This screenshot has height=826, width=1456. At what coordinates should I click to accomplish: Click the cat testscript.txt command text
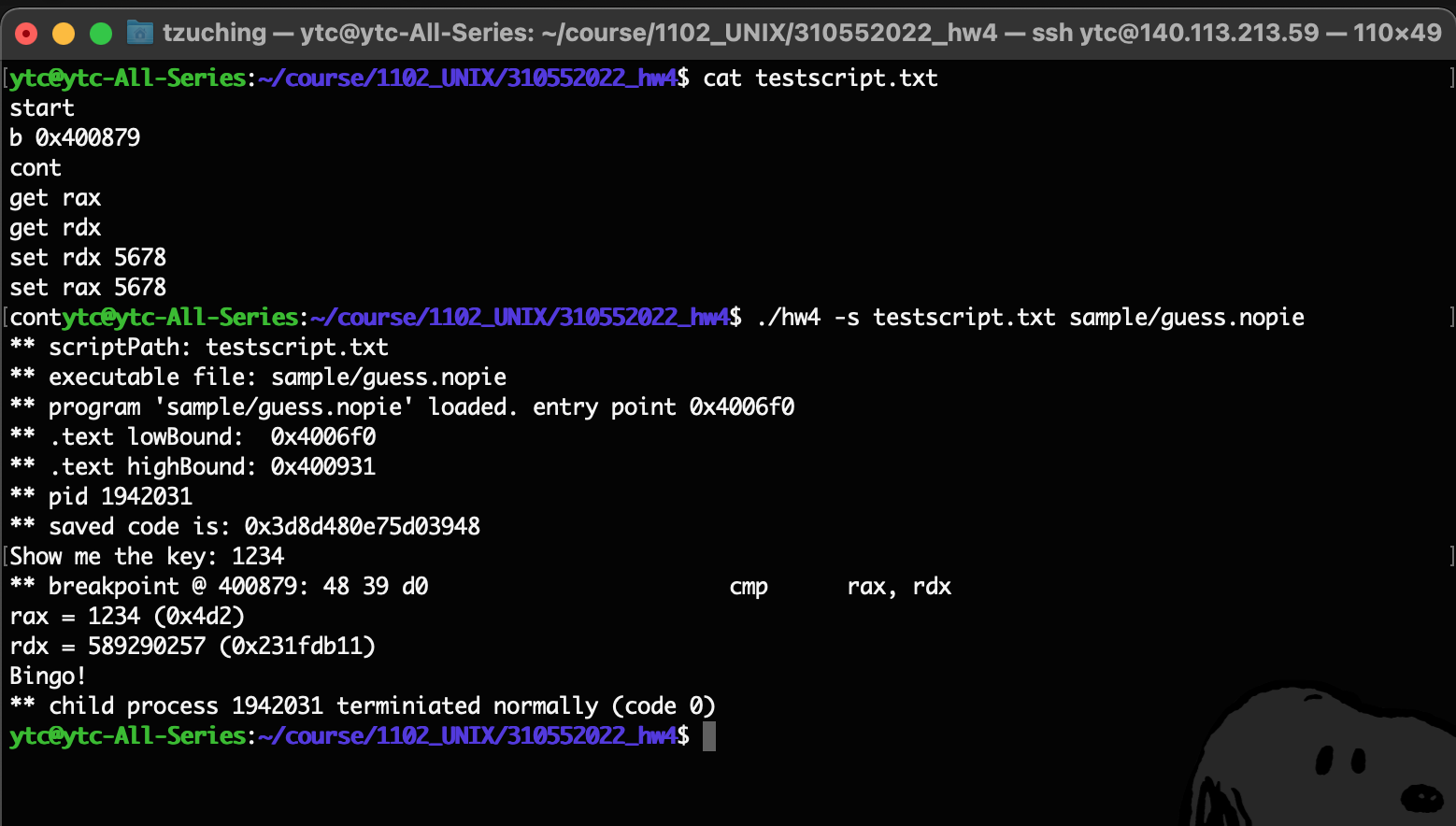pos(821,78)
